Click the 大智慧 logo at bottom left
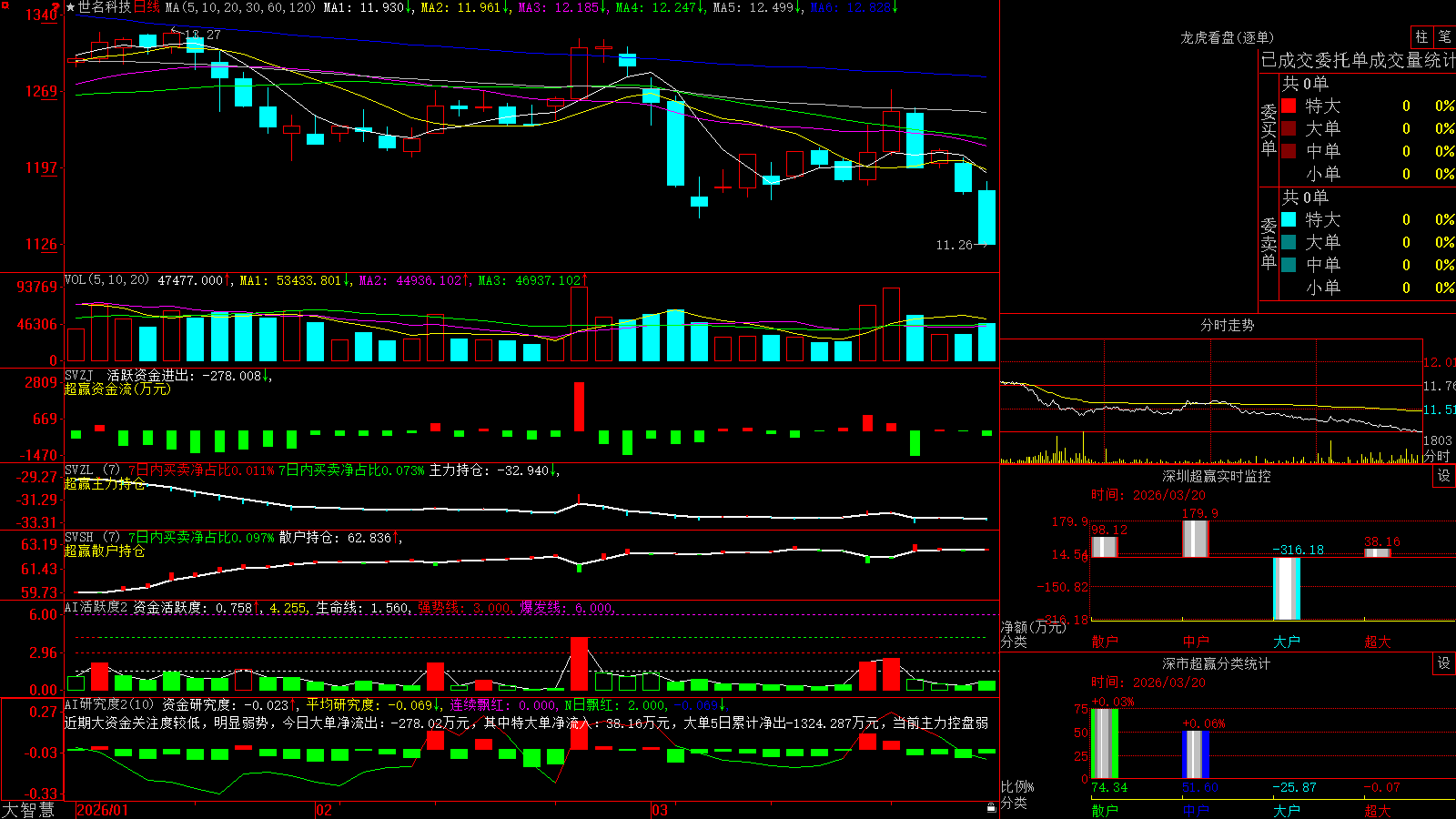Viewport: 1456px width, 819px height. (28, 809)
